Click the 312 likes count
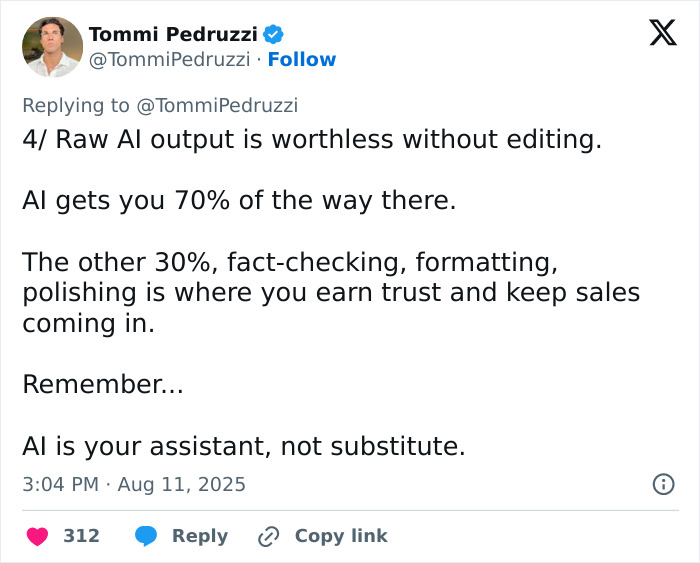Screen dimensions: 700x563 click(x=82, y=536)
